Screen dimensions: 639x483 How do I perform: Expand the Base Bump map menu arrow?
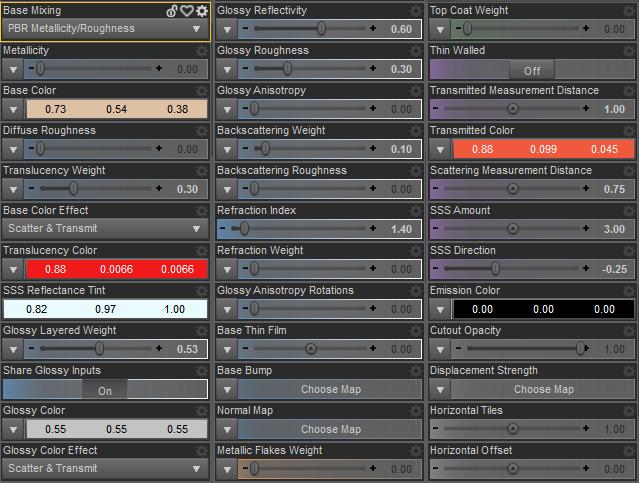coord(227,389)
